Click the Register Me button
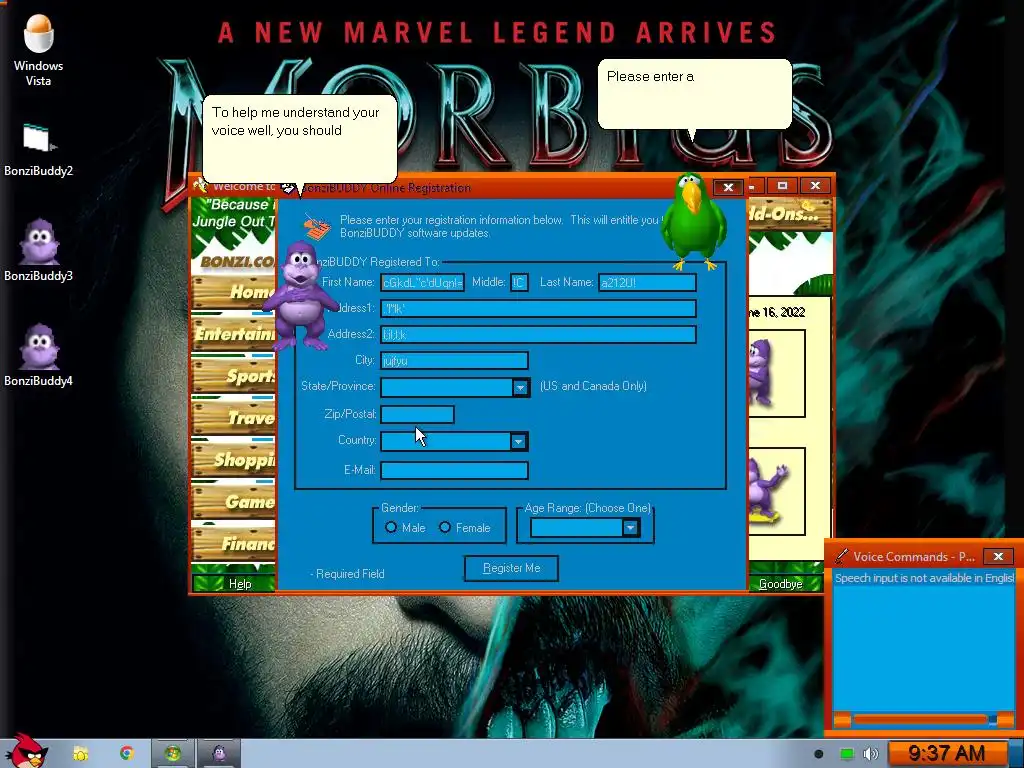The width and height of the screenshot is (1024, 768). tap(511, 568)
